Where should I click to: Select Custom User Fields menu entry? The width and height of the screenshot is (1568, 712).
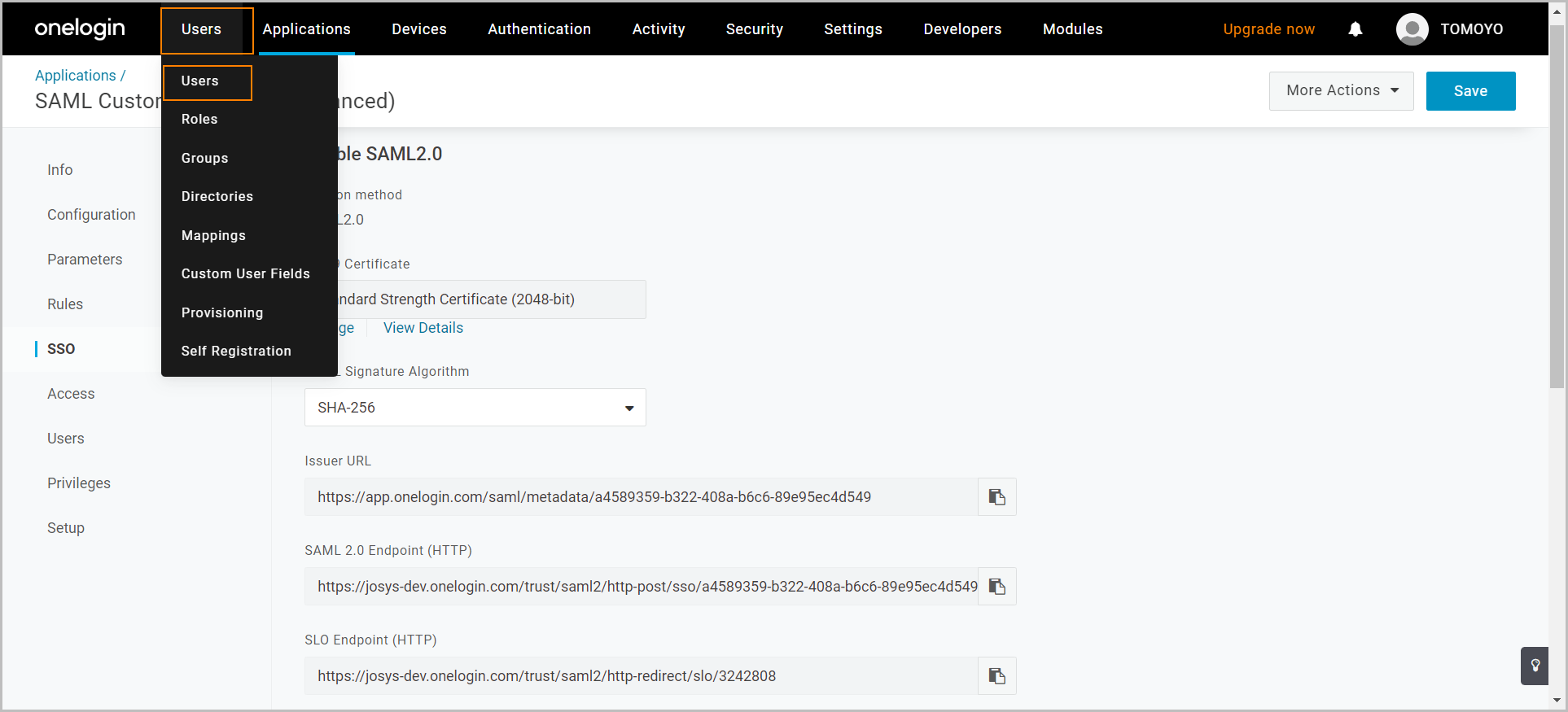[246, 274]
